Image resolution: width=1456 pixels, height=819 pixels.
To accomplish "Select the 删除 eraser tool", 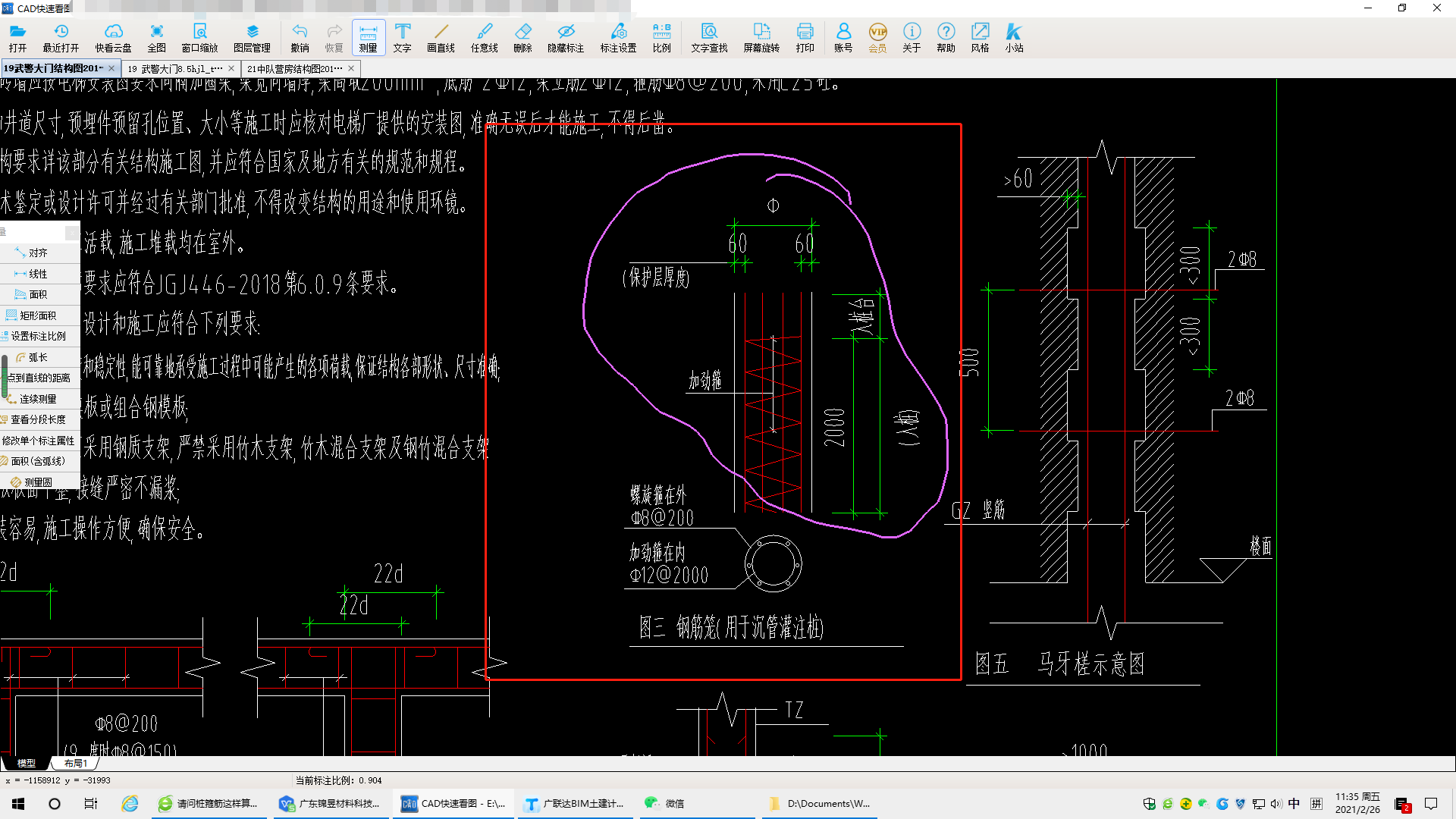I will pyautogui.click(x=522, y=37).
